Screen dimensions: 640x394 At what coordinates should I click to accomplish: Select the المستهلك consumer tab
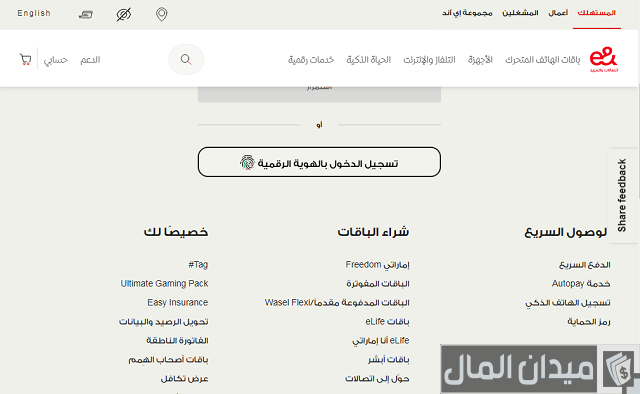(x=596, y=13)
